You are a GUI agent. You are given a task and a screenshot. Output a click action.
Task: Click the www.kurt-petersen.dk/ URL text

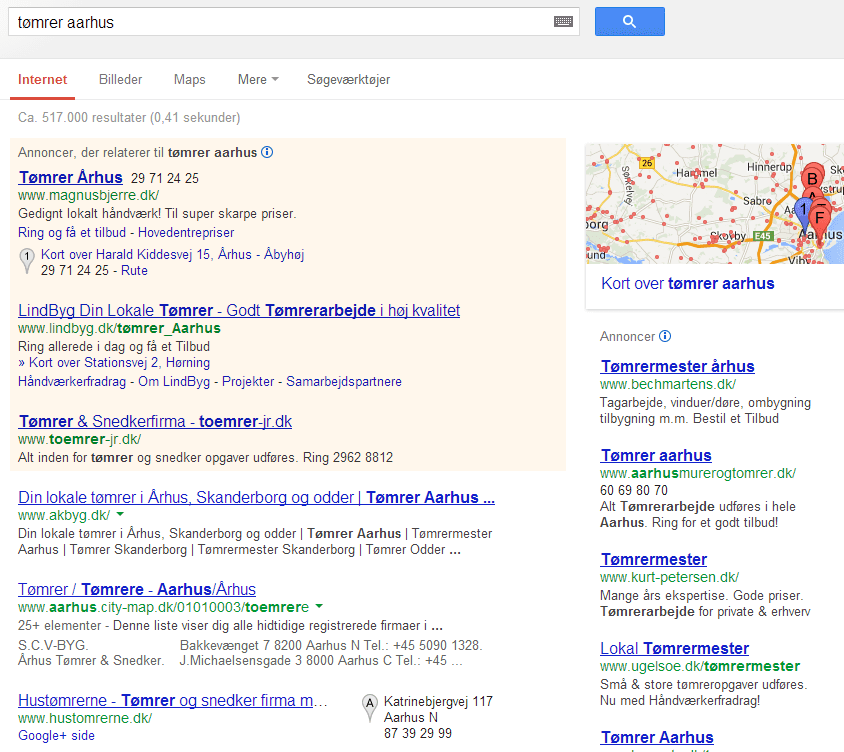coord(670,577)
